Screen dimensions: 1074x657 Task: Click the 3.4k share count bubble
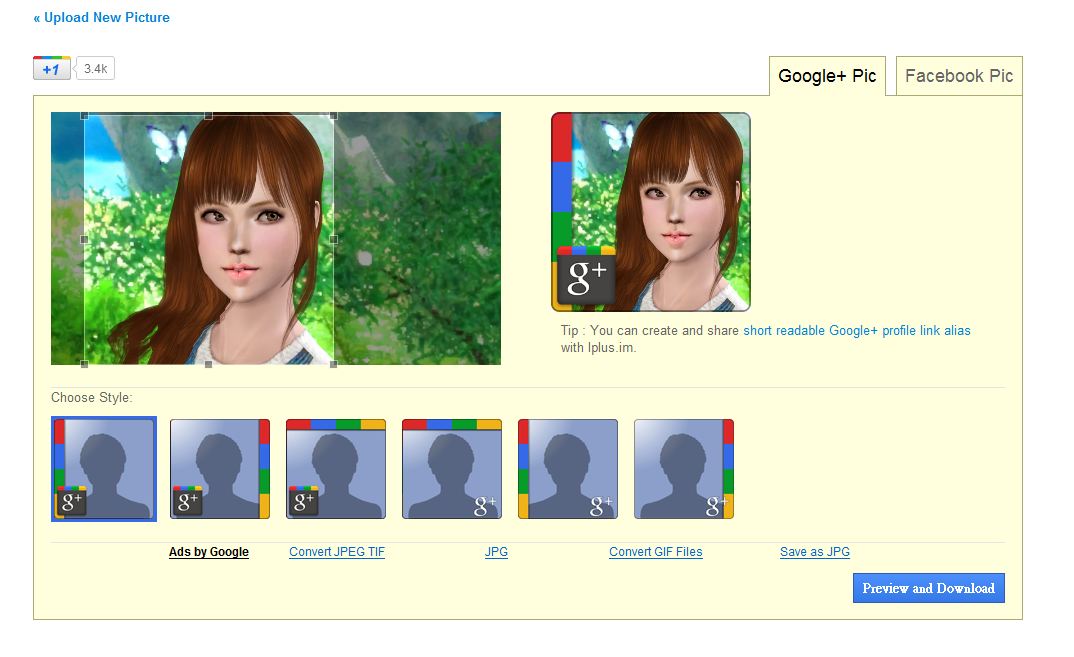click(95, 69)
